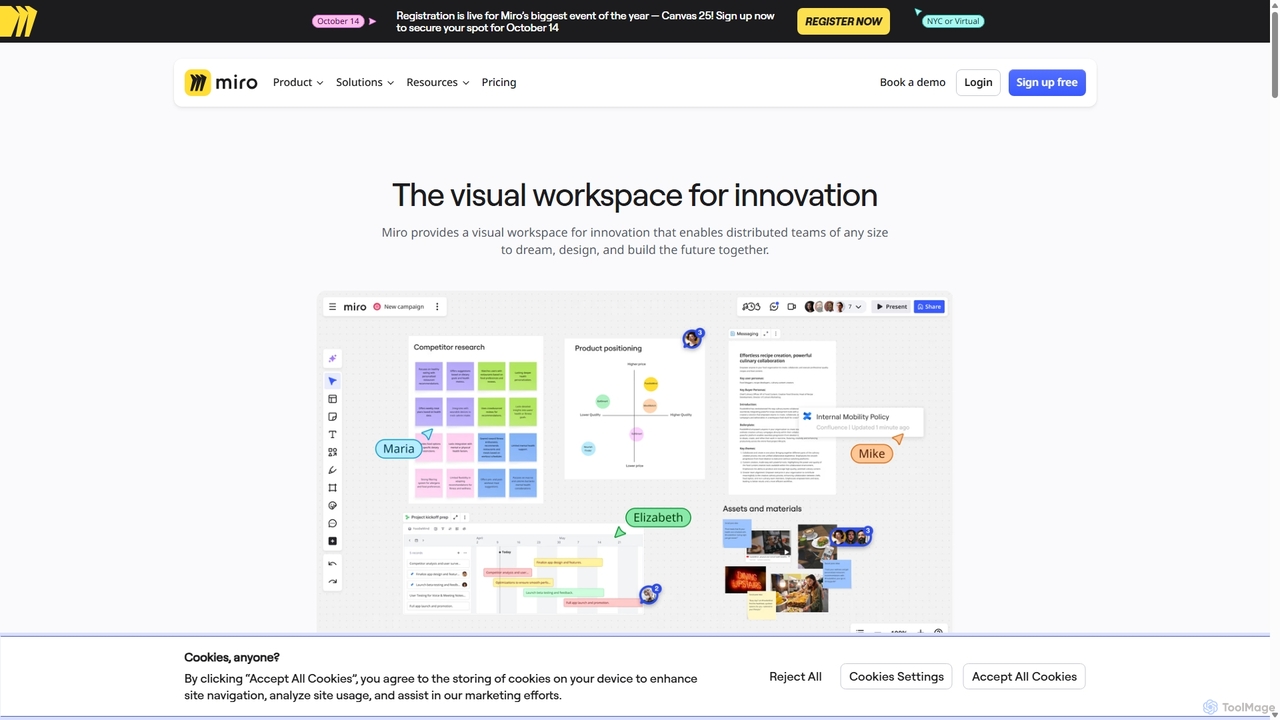Screen dimensions: 1280x720
Task: Click the Maria cursor label
Action: (x=398, y=449)
